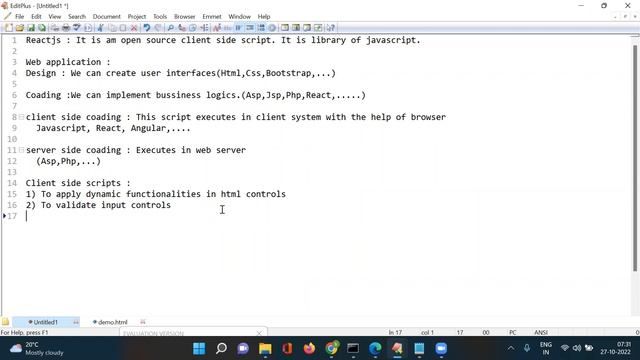Click the Go to Line toolbar icon
Screen dimensions: 640x360
tap(204, 28)
